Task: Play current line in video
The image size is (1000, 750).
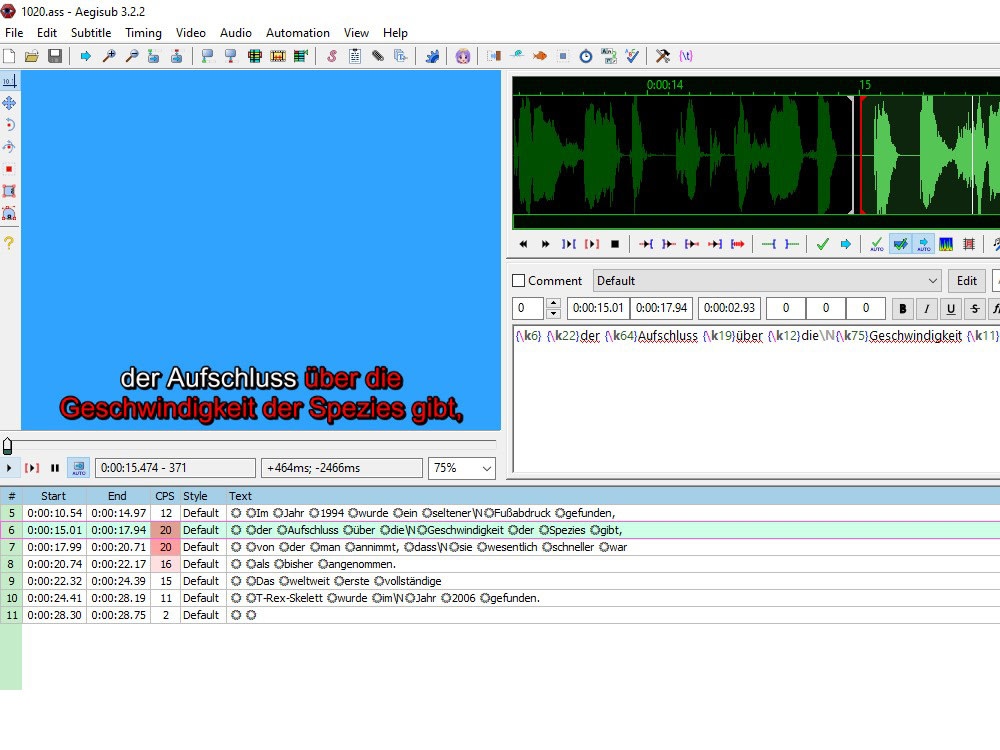Action: coord(32,467)
